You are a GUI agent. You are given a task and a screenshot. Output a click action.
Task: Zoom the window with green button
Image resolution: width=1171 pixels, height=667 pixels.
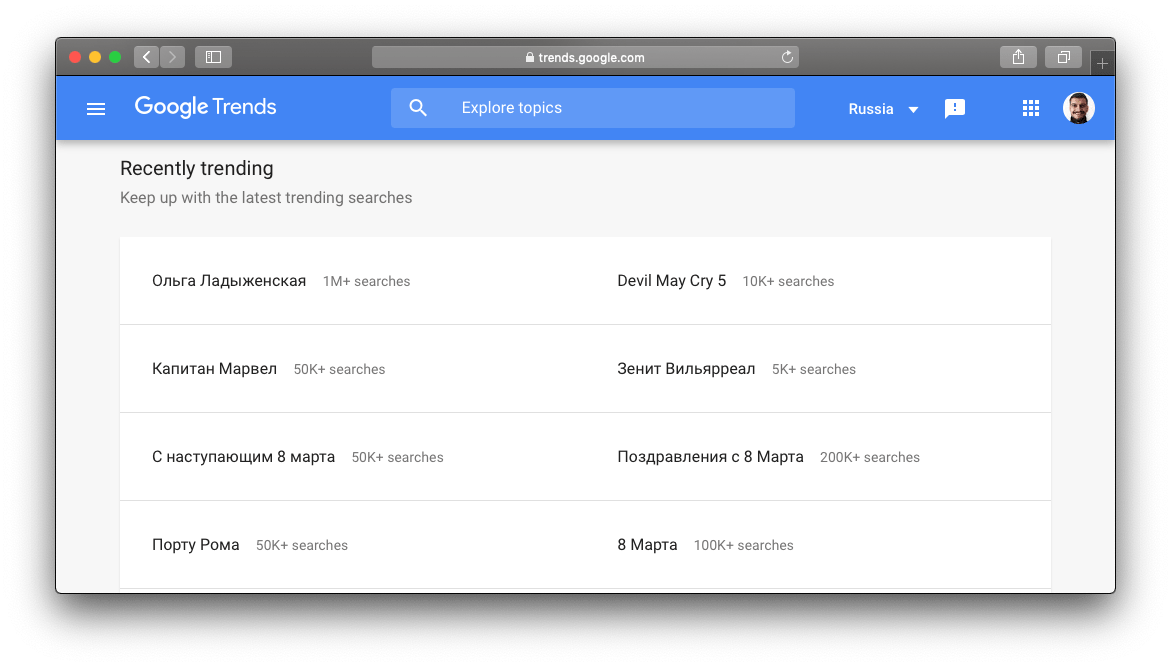pyautogui.click(x=115, y=57)
